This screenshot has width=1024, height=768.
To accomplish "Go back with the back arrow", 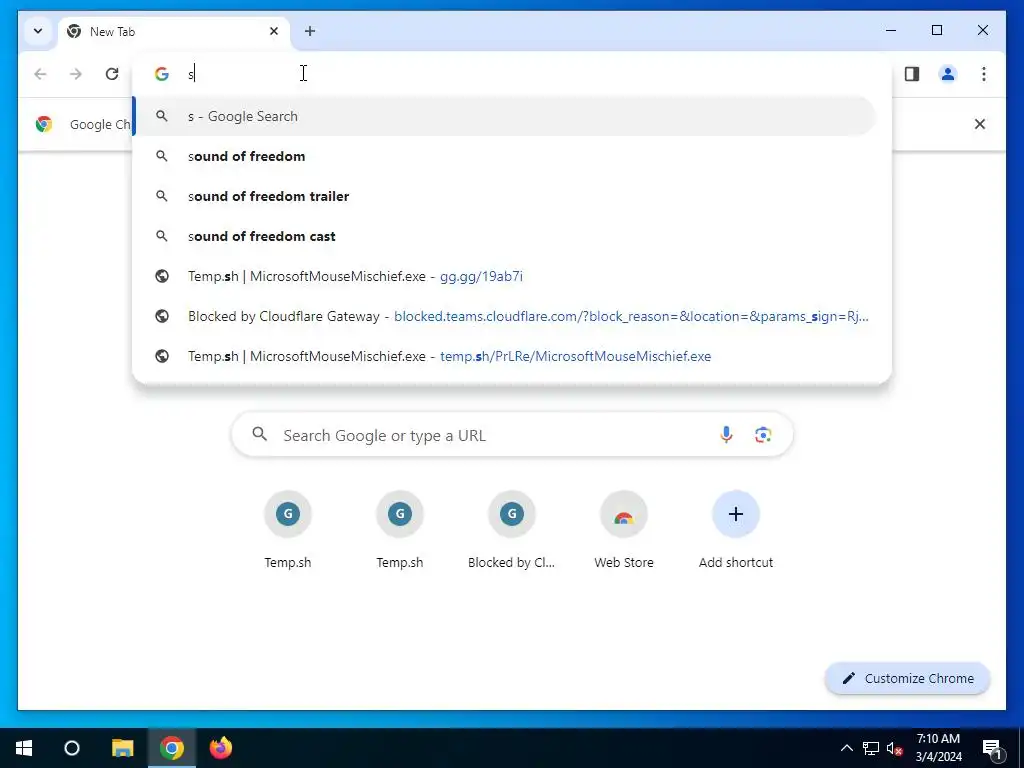I will click(40, 74).
